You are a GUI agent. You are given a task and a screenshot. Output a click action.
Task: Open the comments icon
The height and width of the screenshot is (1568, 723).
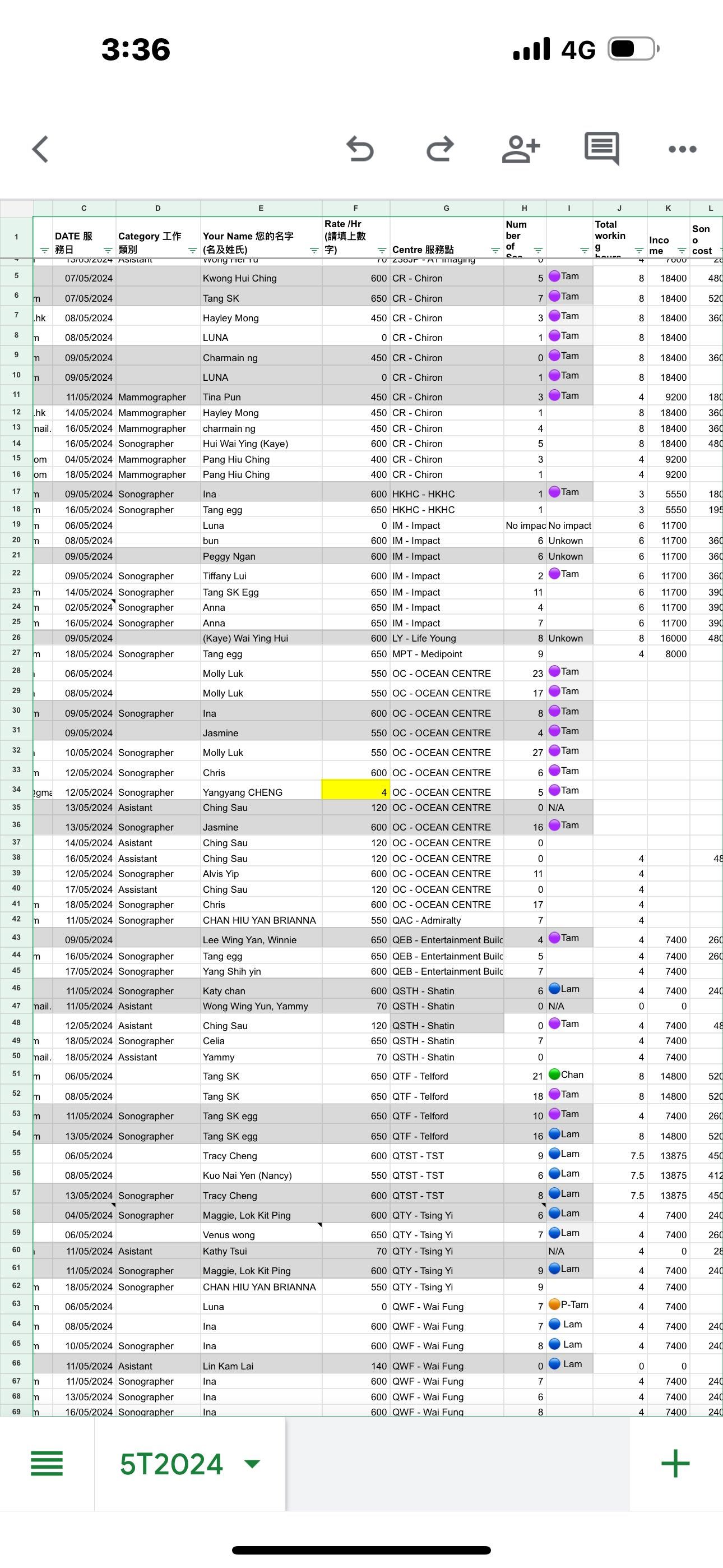601,148
